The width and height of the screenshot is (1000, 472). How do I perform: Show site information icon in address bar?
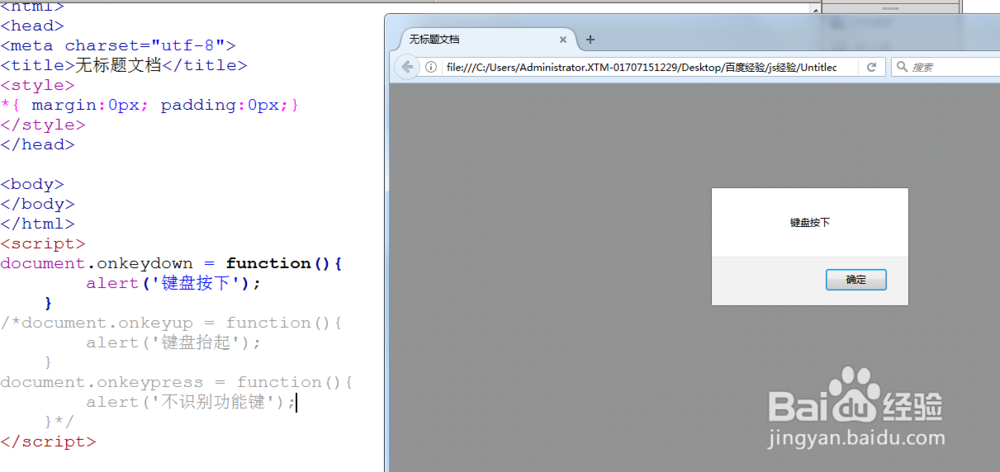coord(431,67)
